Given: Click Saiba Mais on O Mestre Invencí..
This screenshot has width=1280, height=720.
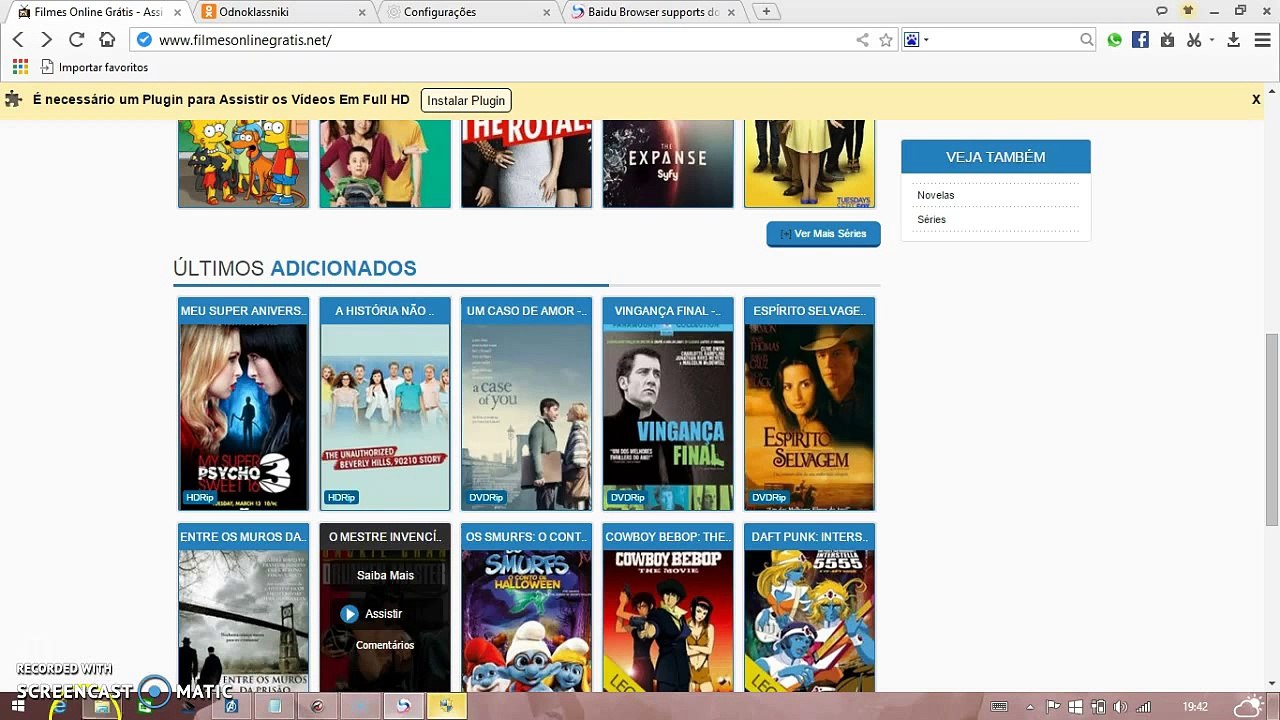Looking at the screenshot, I should click(x=385, y=575).
